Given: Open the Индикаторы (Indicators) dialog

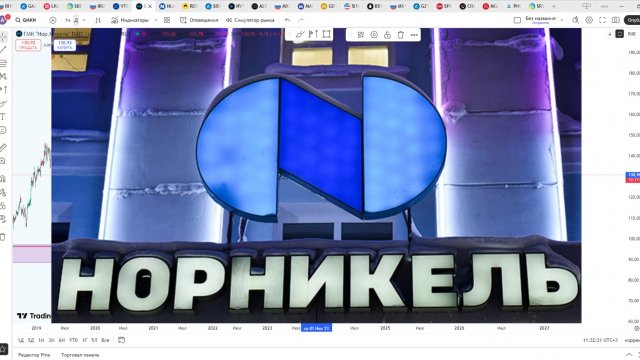Looking at the screenshot, I should click(x=130, y=20).
